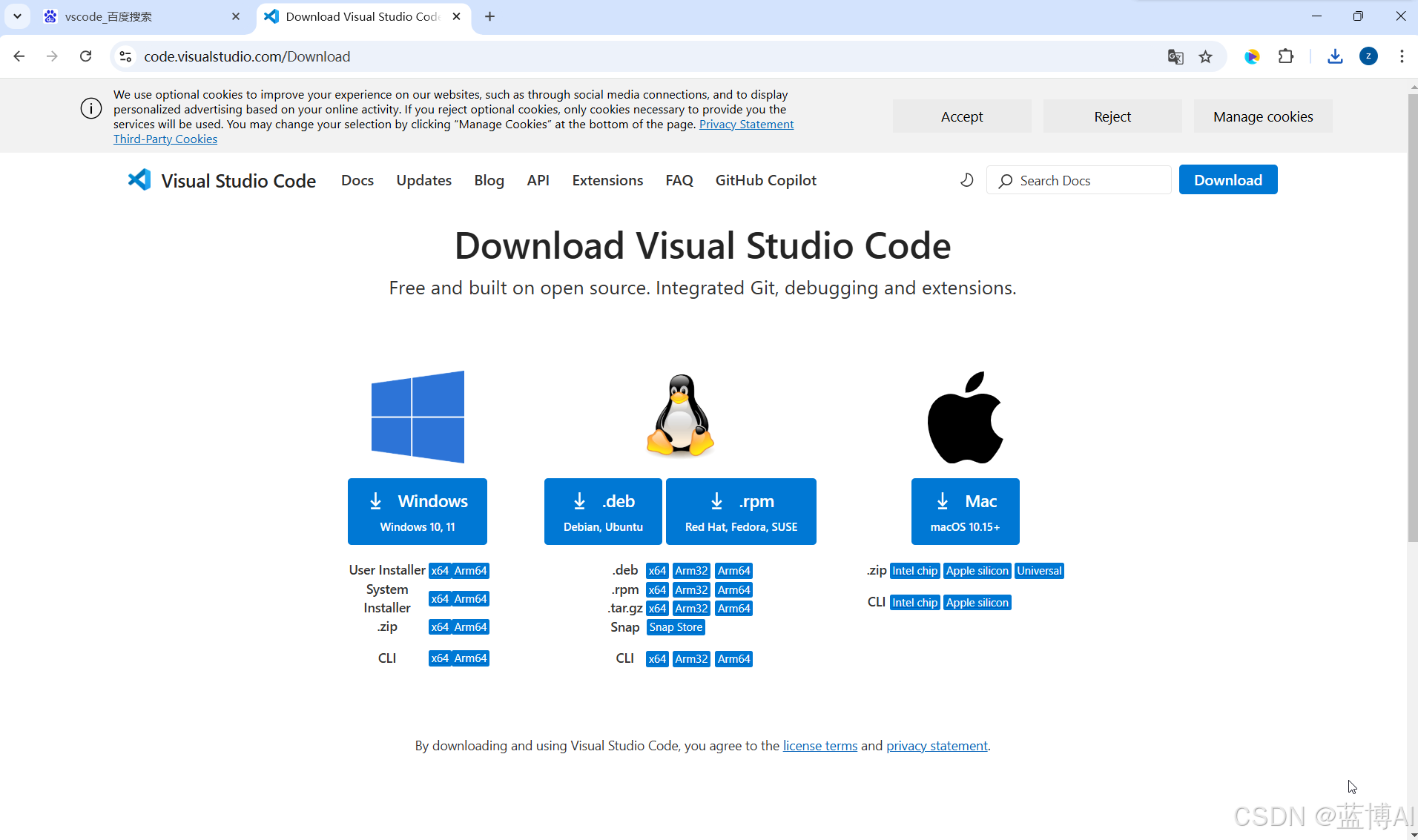This screenshot has height=840, width=1418.
Task: Select Windows System Installer x64
Action: (440, 599)
